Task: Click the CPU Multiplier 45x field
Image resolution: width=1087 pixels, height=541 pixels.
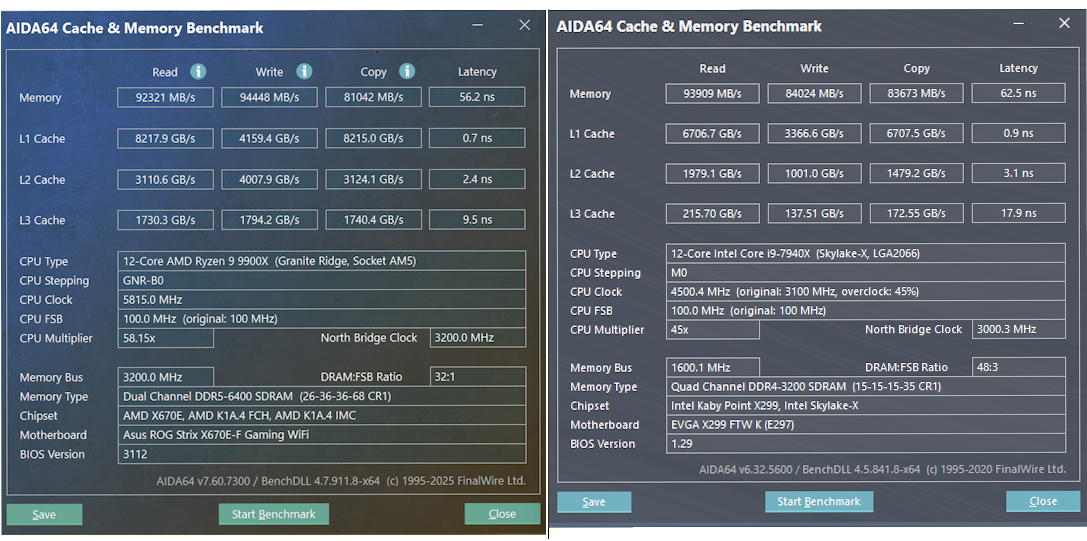Action: 713,329
